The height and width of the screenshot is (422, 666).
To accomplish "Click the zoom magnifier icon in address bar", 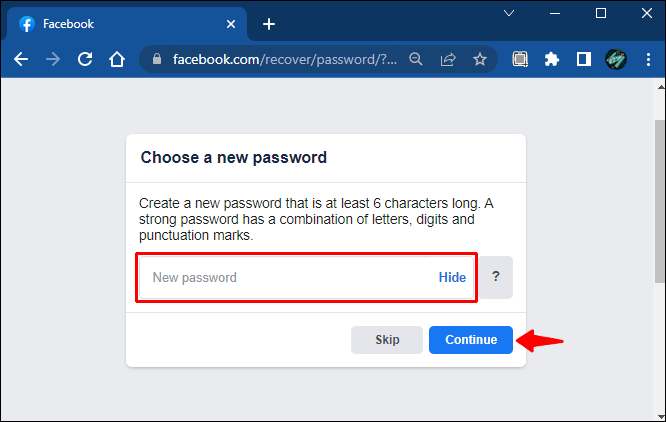I will 416,59.
